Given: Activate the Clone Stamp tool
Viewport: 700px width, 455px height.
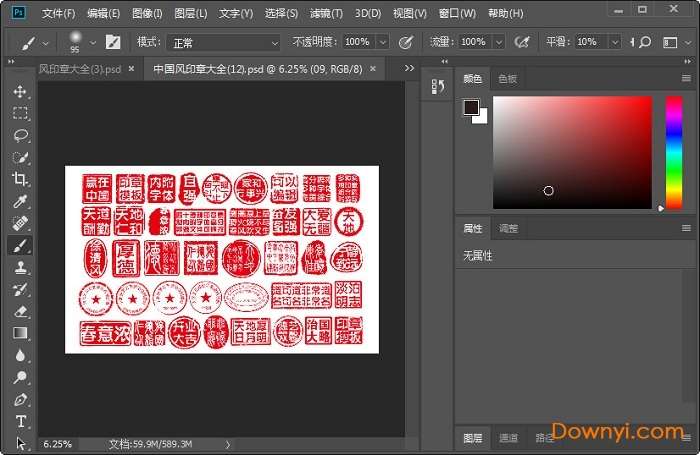Looking at the screenshot, I should pos(20,267).
